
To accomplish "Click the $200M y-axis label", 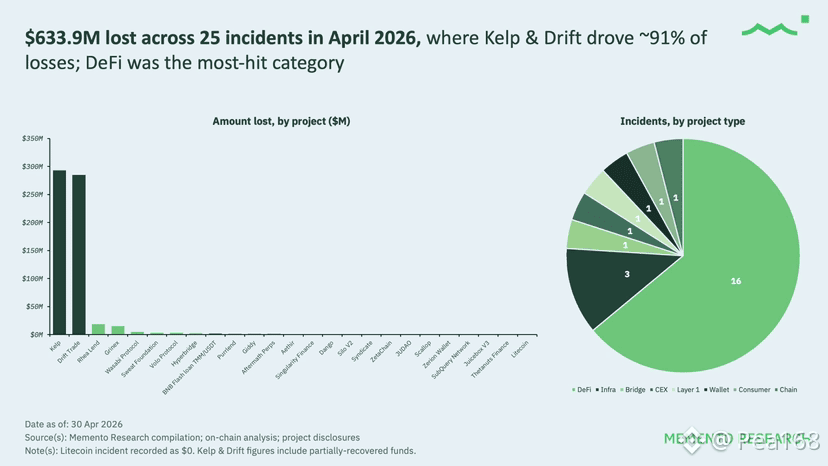I will [x=32, y=222].
